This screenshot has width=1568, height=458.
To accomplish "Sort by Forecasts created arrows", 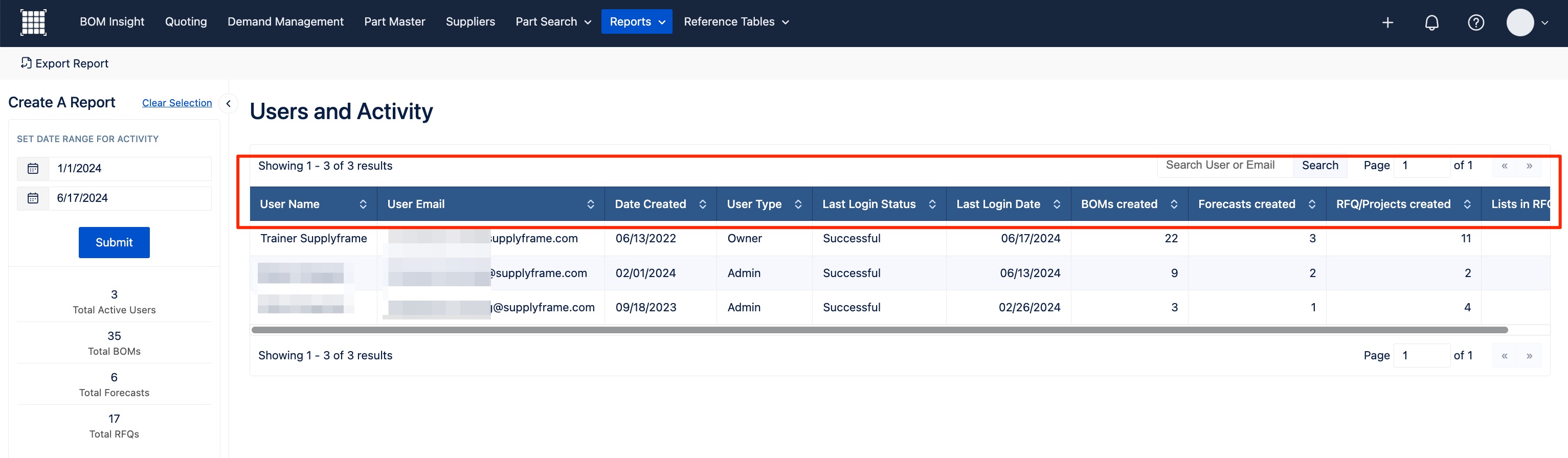I will (1312, 204).
